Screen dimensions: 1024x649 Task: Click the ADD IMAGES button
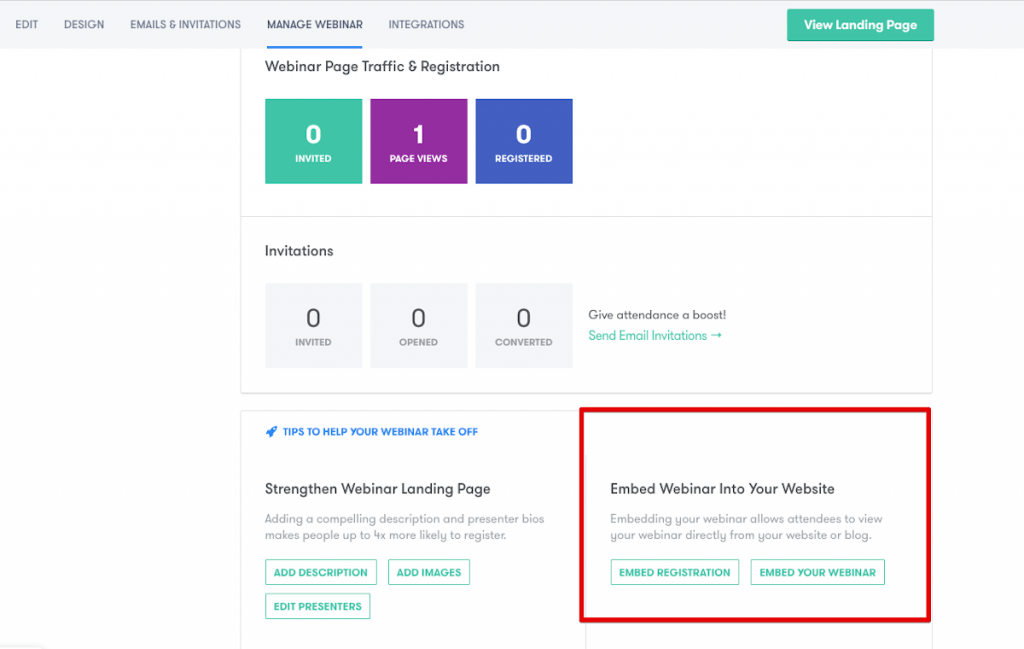(429, 572)
